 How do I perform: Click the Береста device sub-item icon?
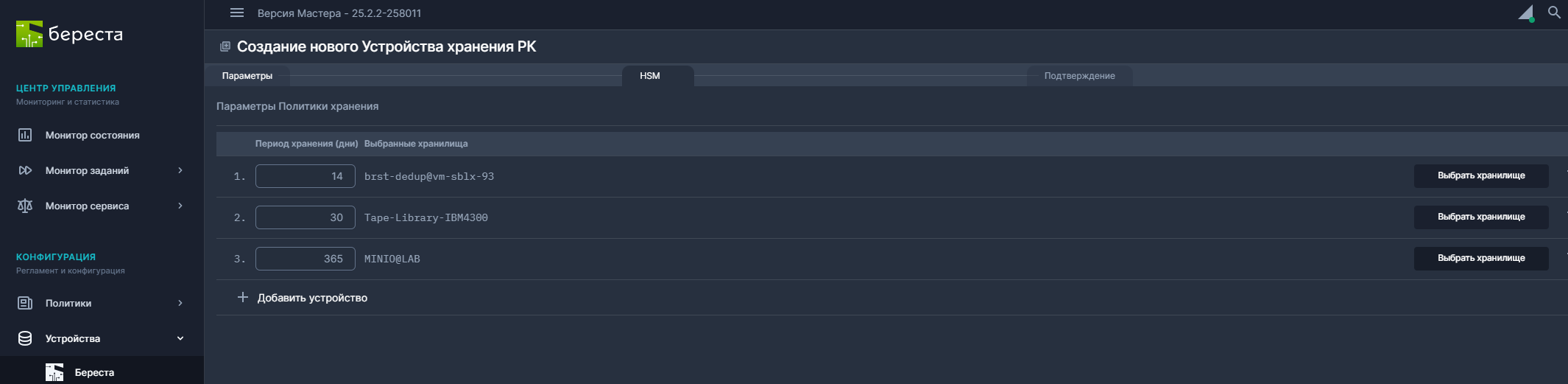pyautogui.click(x=54, y=372)
